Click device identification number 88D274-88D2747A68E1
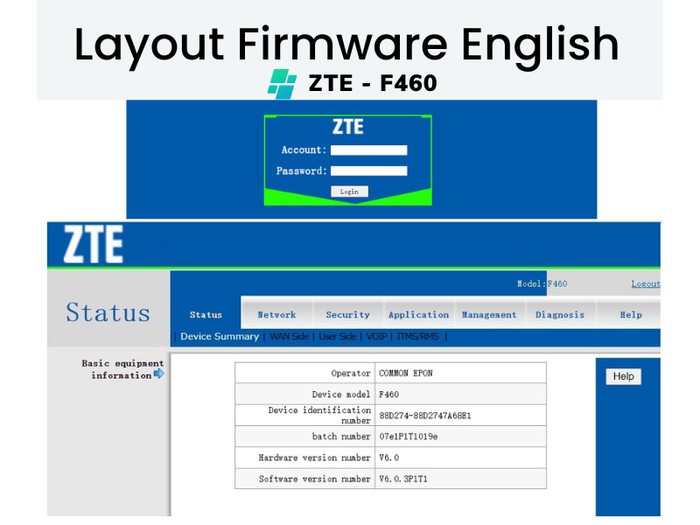 tap(425, 416)
